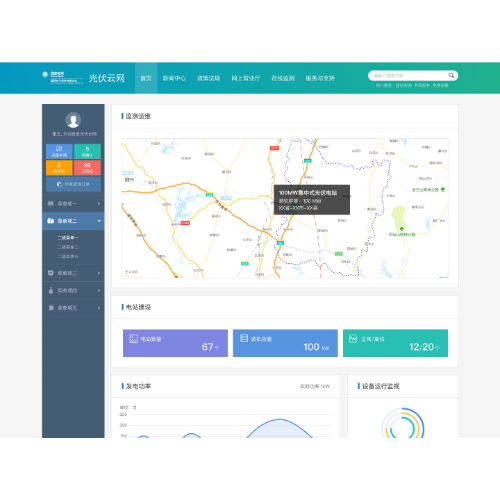
Task: Select the 二级菜单一 submenu link
Action: pyautogui.click(x=68, y=238)
